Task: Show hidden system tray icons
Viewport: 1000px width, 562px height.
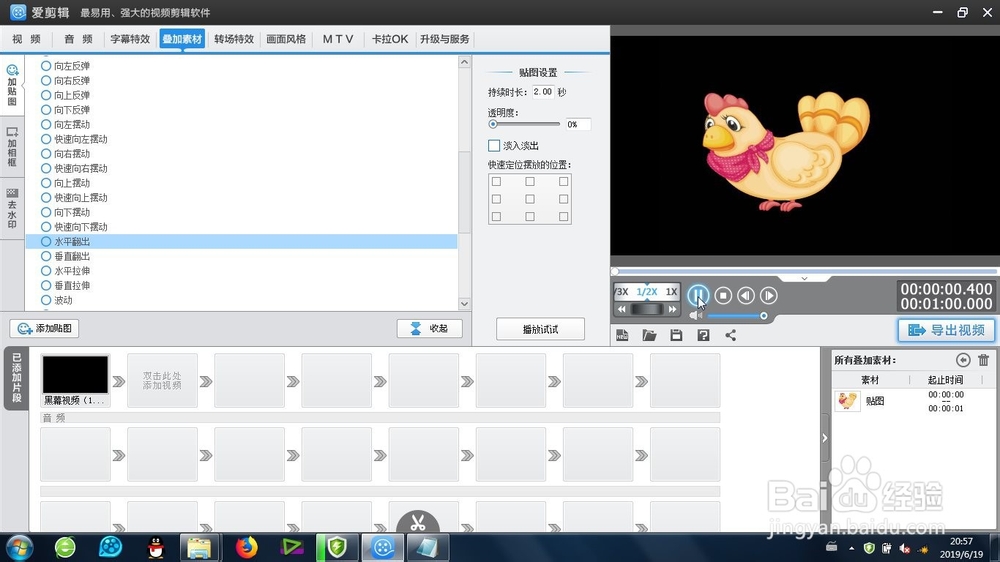Action: [x=851, y=548]
